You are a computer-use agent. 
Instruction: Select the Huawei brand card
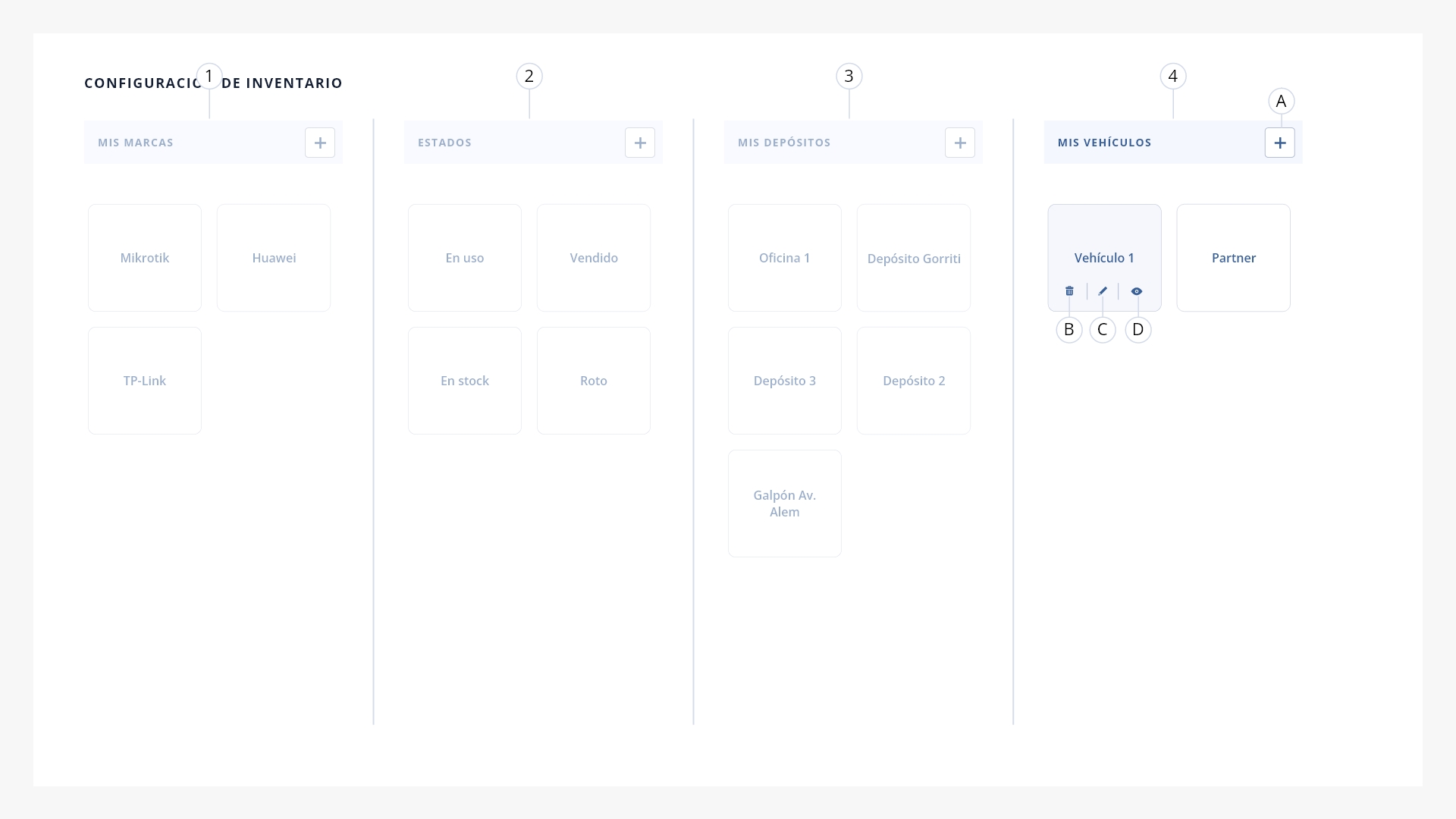[274, 258]
